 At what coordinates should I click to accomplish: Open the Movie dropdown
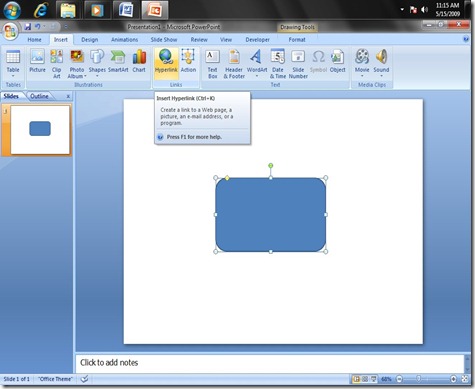point(362,76)
